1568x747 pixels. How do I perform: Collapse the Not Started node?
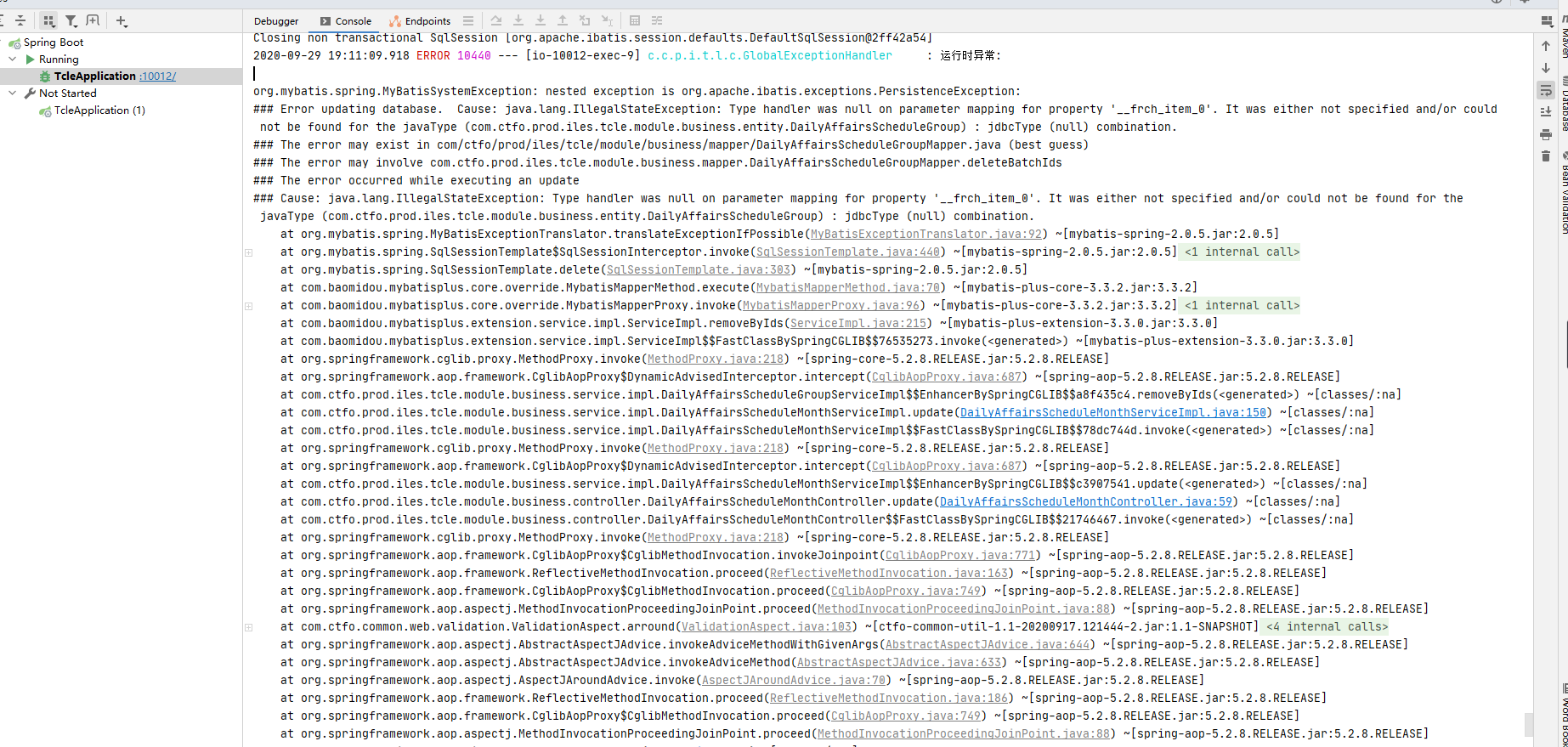point(12,93)
